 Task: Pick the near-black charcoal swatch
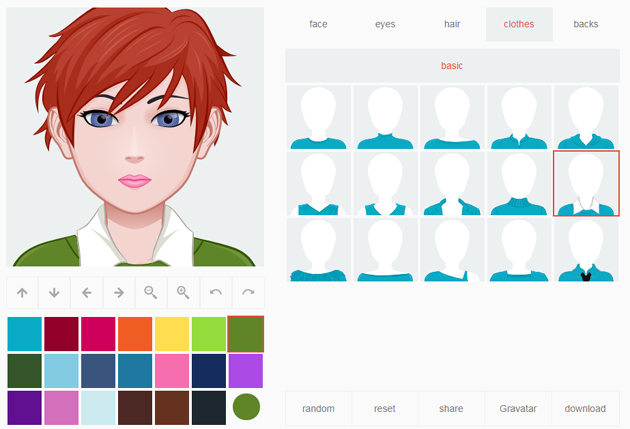point(209,408)
